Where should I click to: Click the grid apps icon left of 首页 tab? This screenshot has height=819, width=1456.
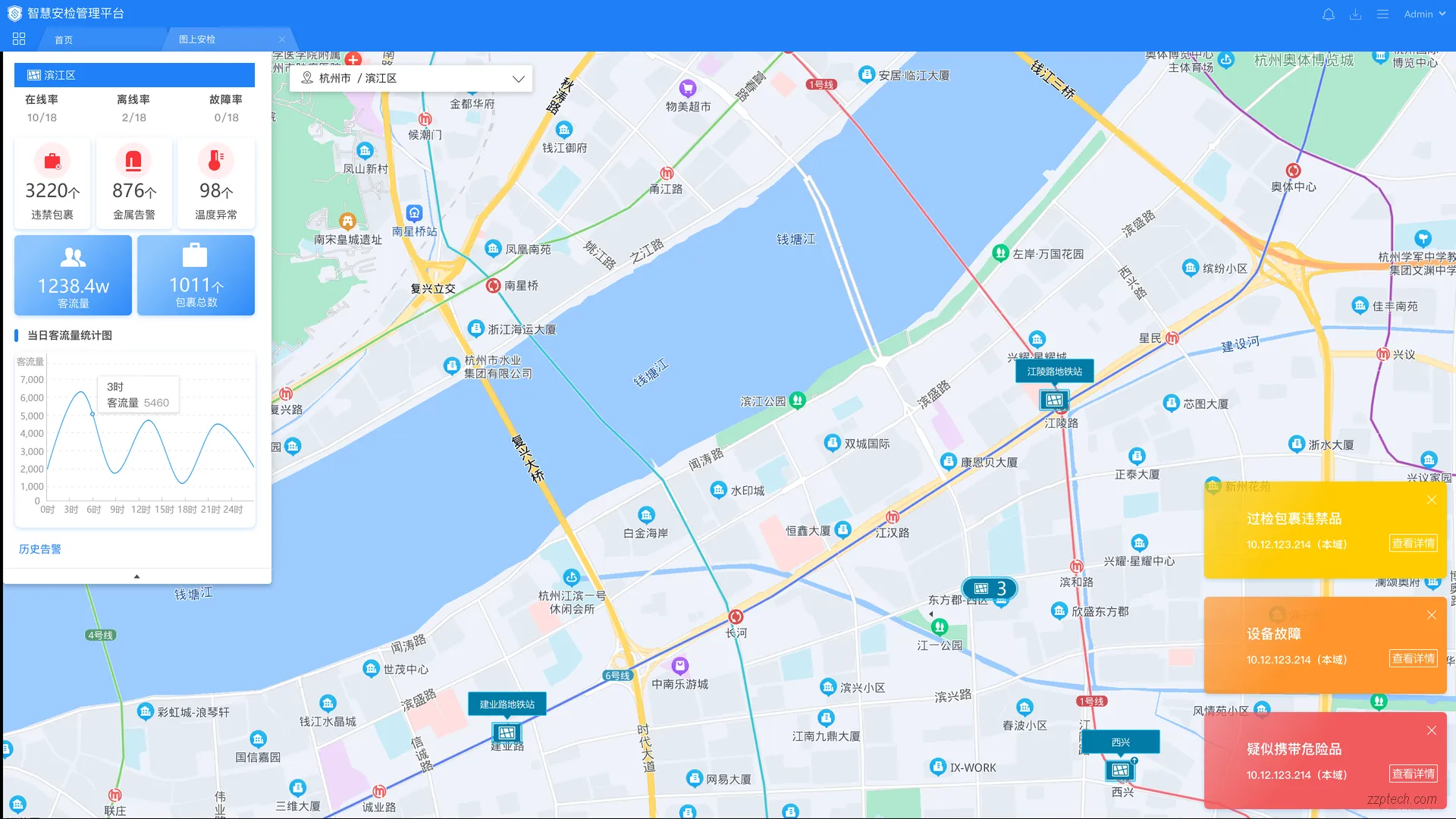click(19, 39)
